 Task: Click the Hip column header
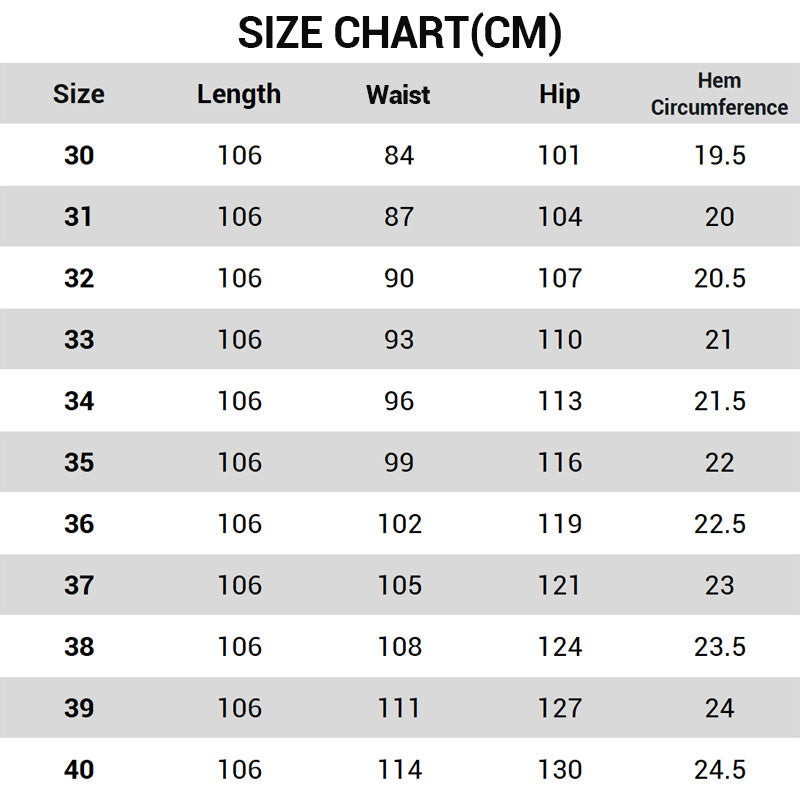coord(559,94)
